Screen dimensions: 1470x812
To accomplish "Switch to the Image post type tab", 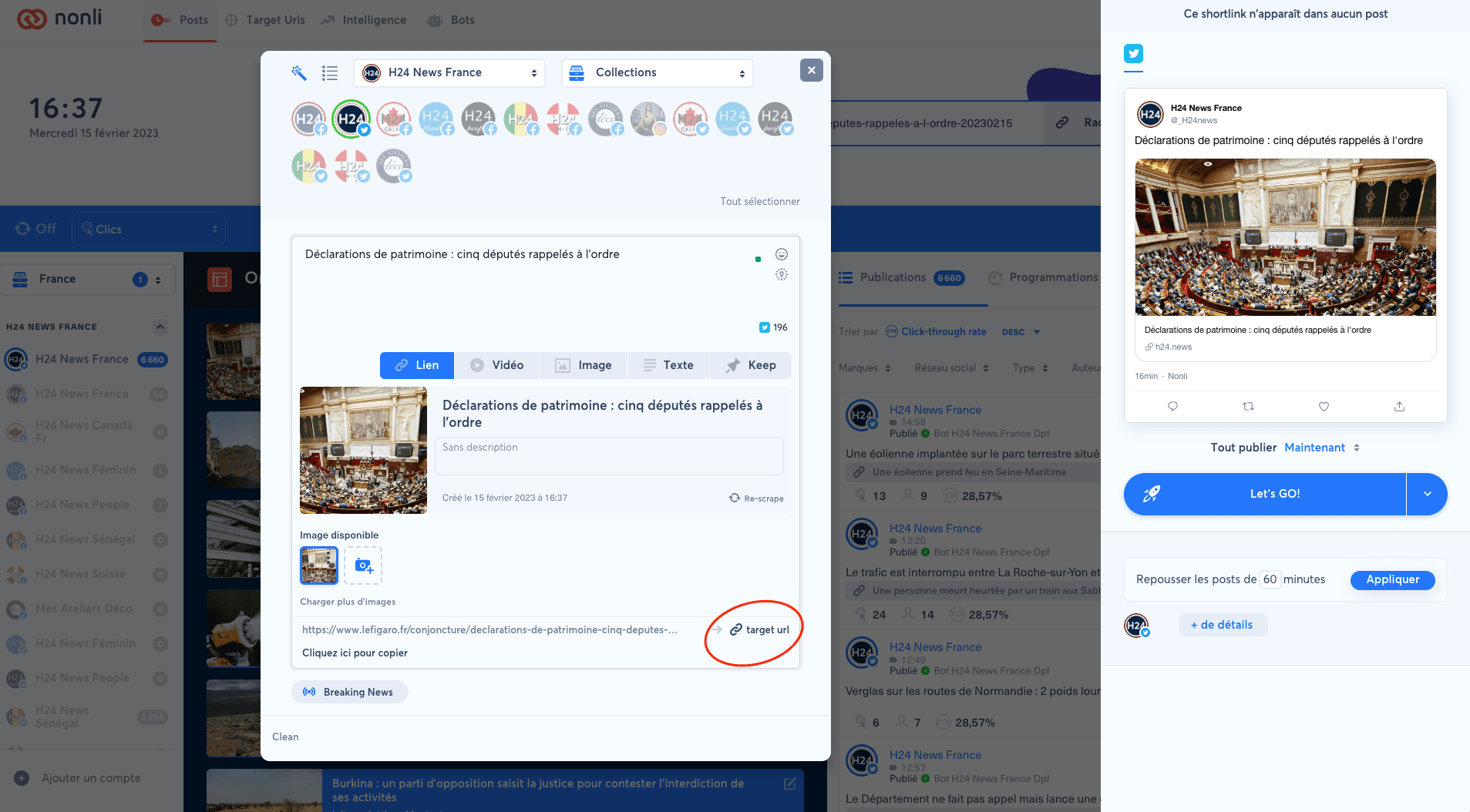I will pos(584,365).
